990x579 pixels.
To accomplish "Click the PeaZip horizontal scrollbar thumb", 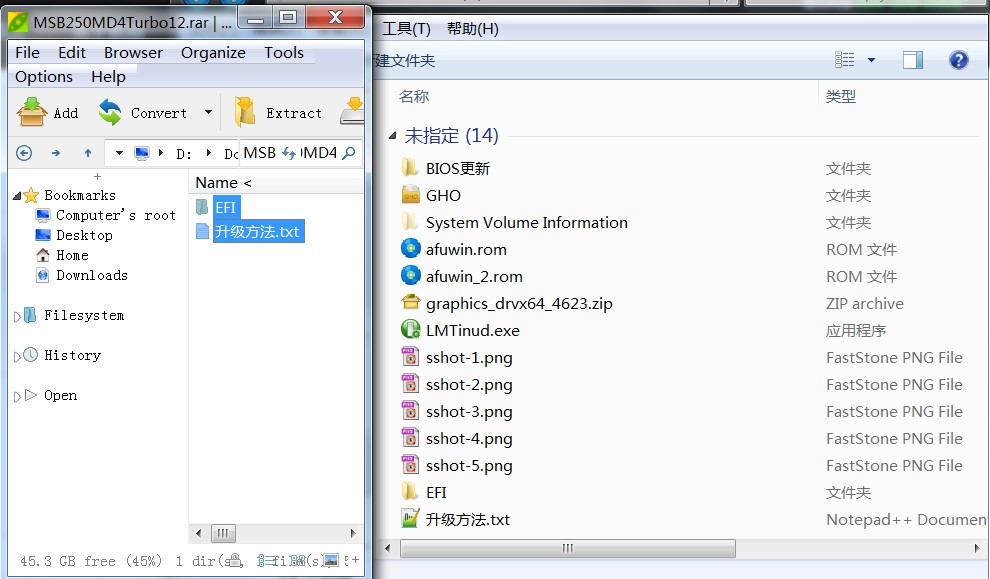I will point(223,533).
